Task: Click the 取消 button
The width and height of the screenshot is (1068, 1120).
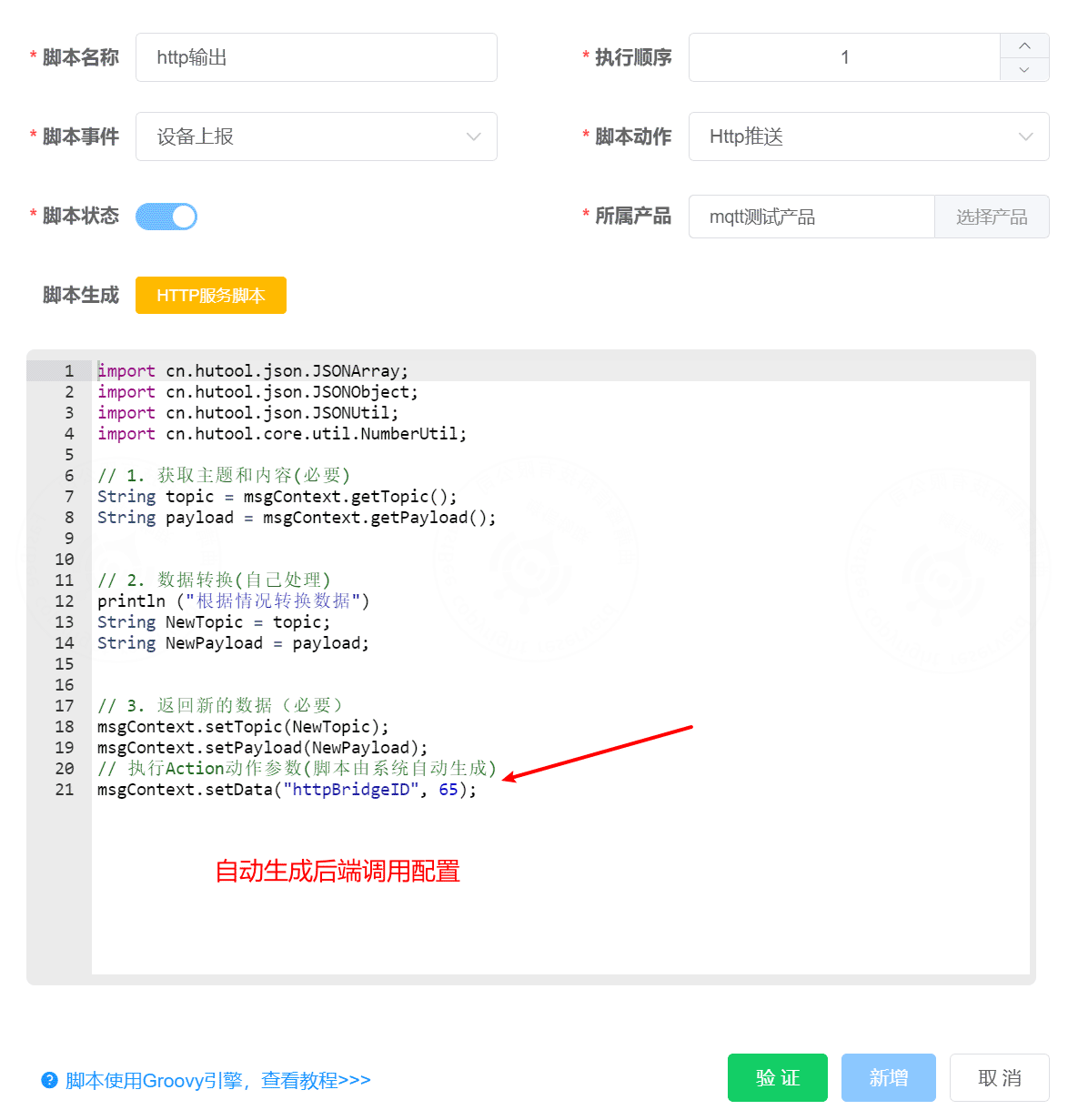Action: [x=1000, y=1078]
